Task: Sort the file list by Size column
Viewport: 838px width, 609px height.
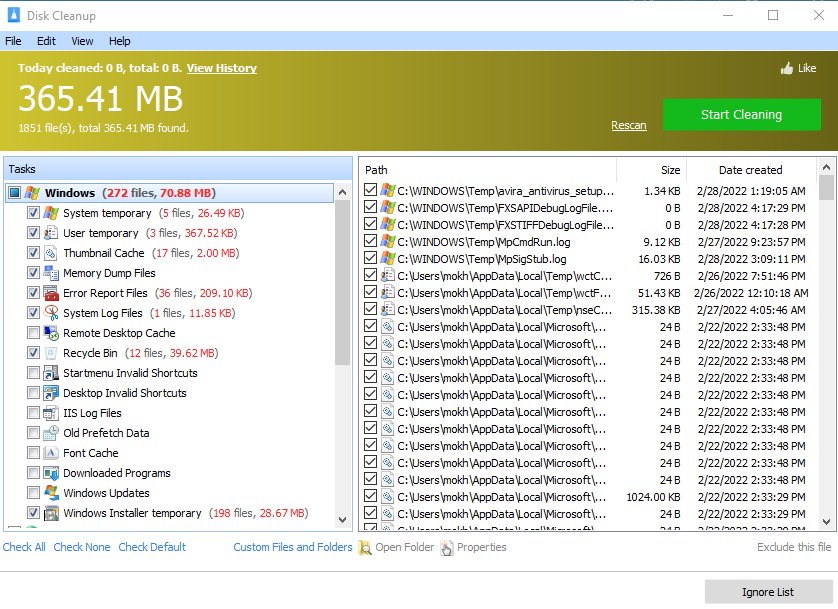Action: point(651,170)
